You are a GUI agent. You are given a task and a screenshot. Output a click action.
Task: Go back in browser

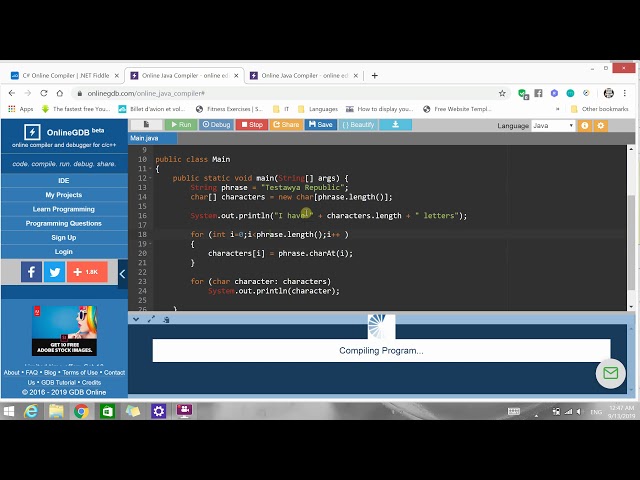(x=11, y=93)
